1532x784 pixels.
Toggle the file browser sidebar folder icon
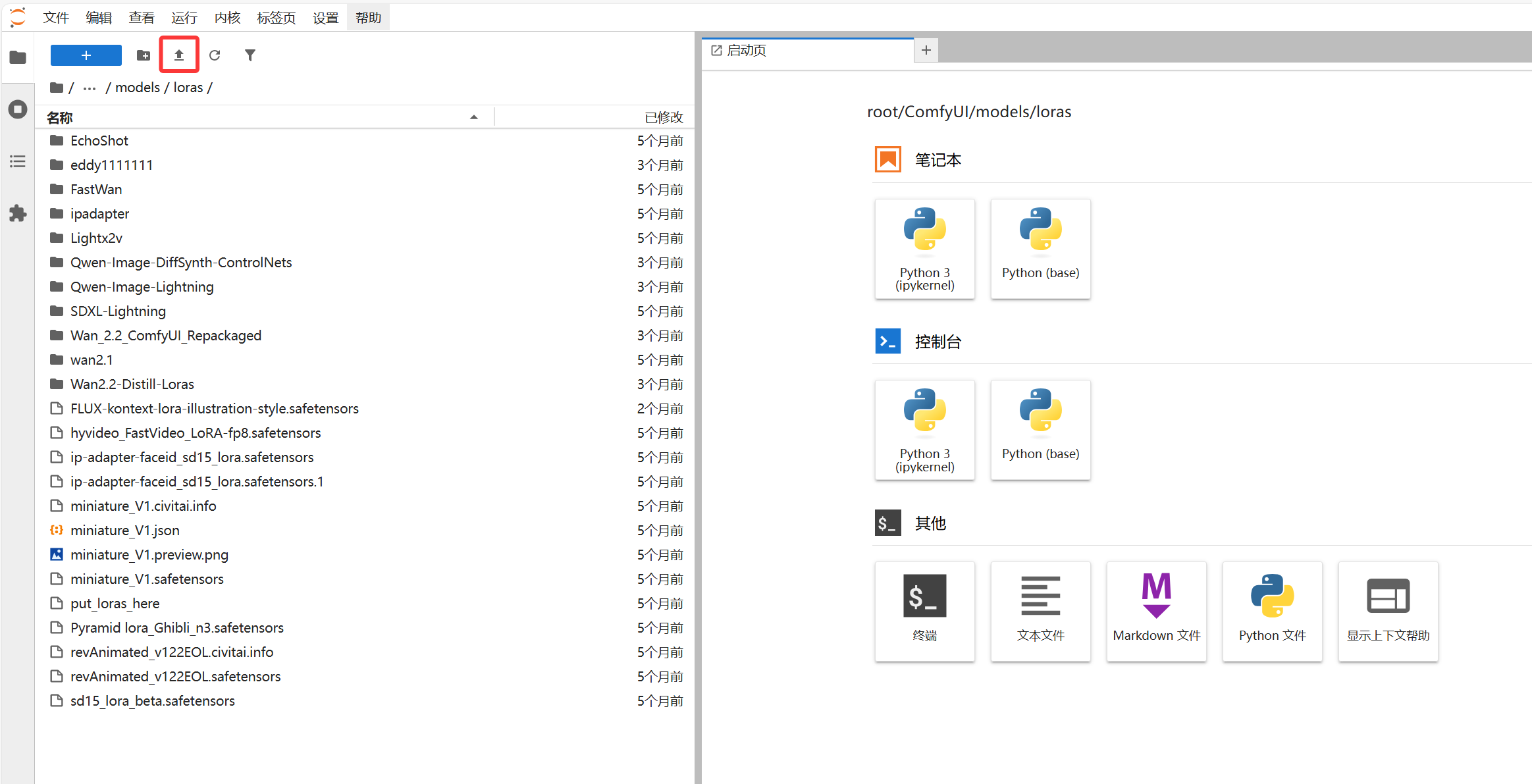click(x=18, y=57)
